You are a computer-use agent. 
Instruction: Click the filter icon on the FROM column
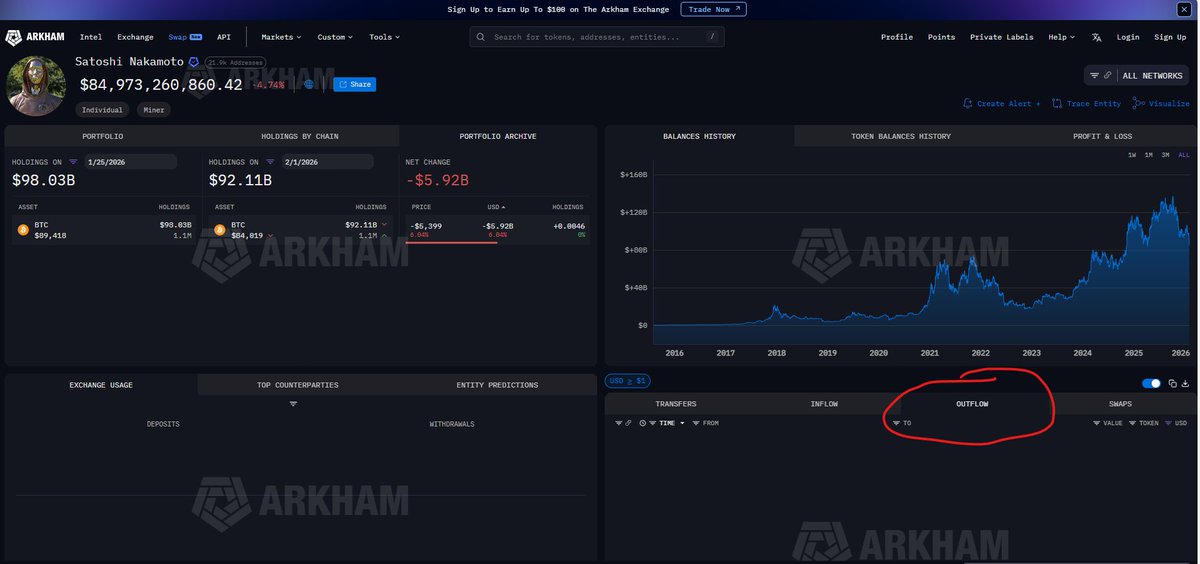tap(696, 423)
